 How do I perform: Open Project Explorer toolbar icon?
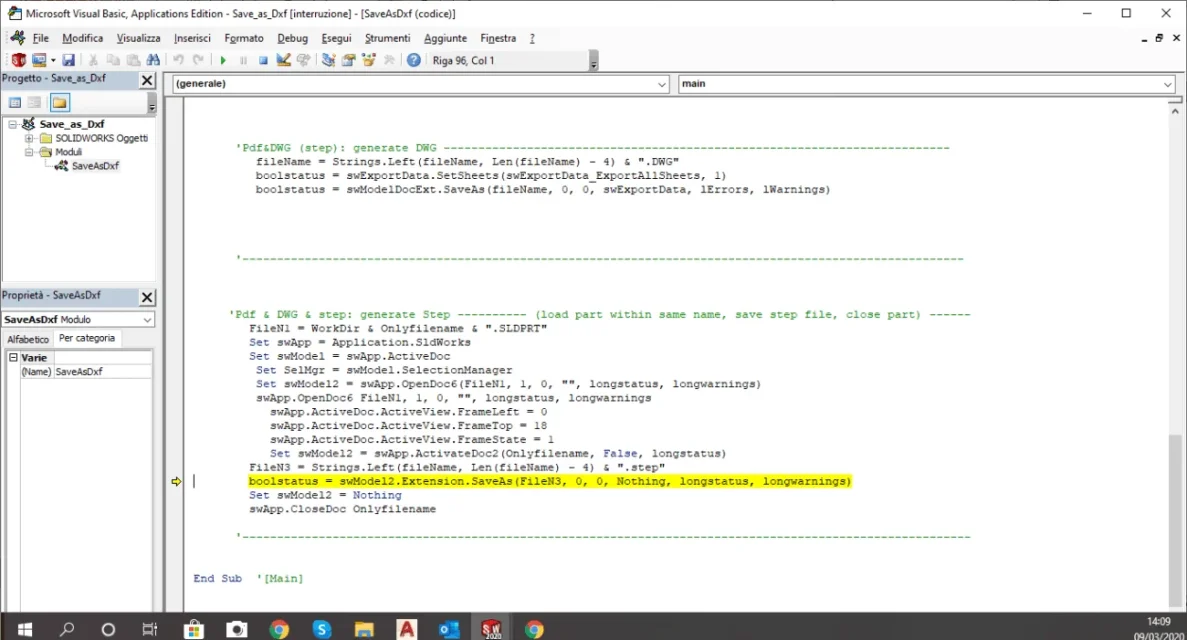(328, 60)
